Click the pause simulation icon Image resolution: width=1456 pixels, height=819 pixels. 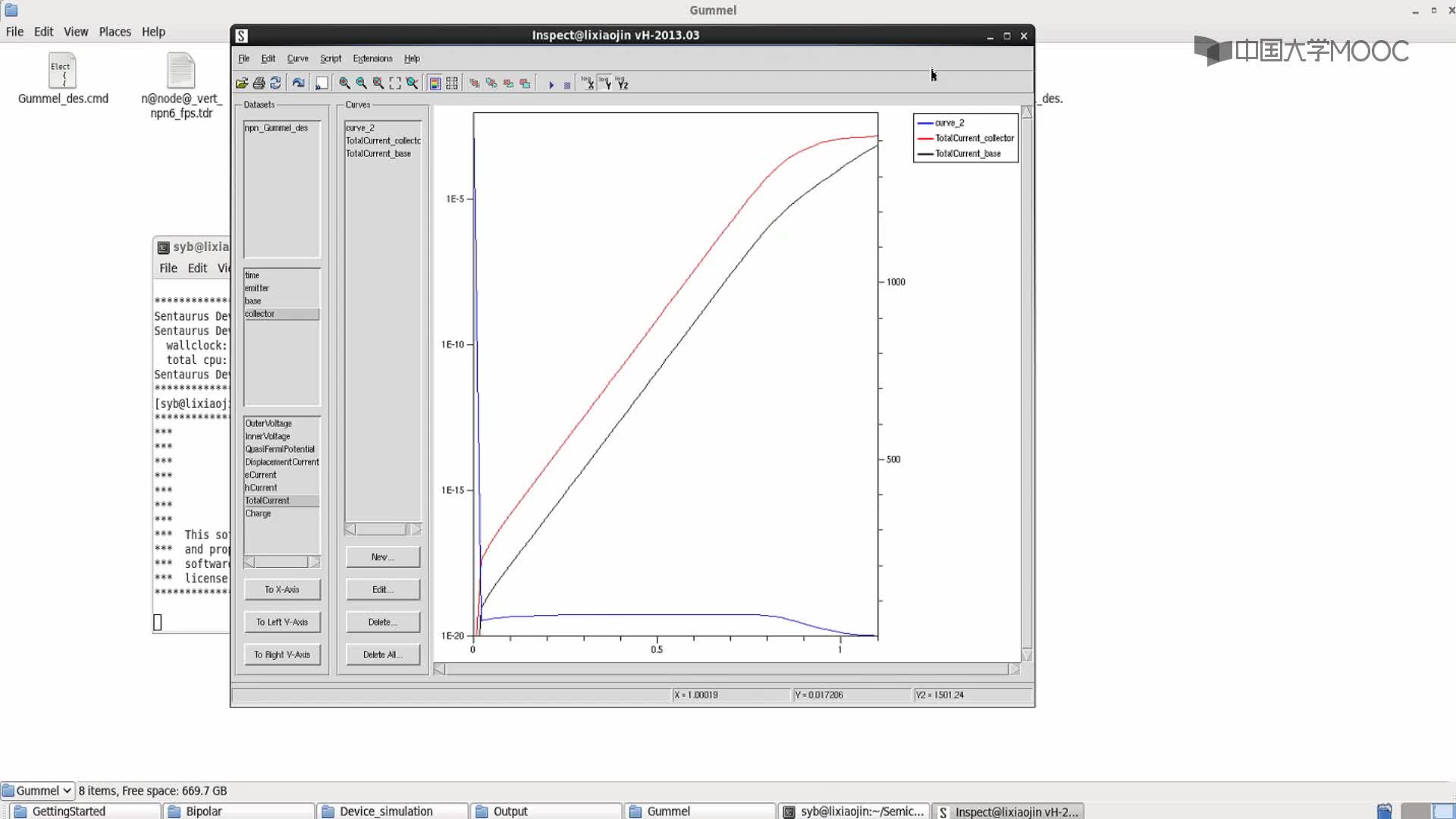coord(567,83)
